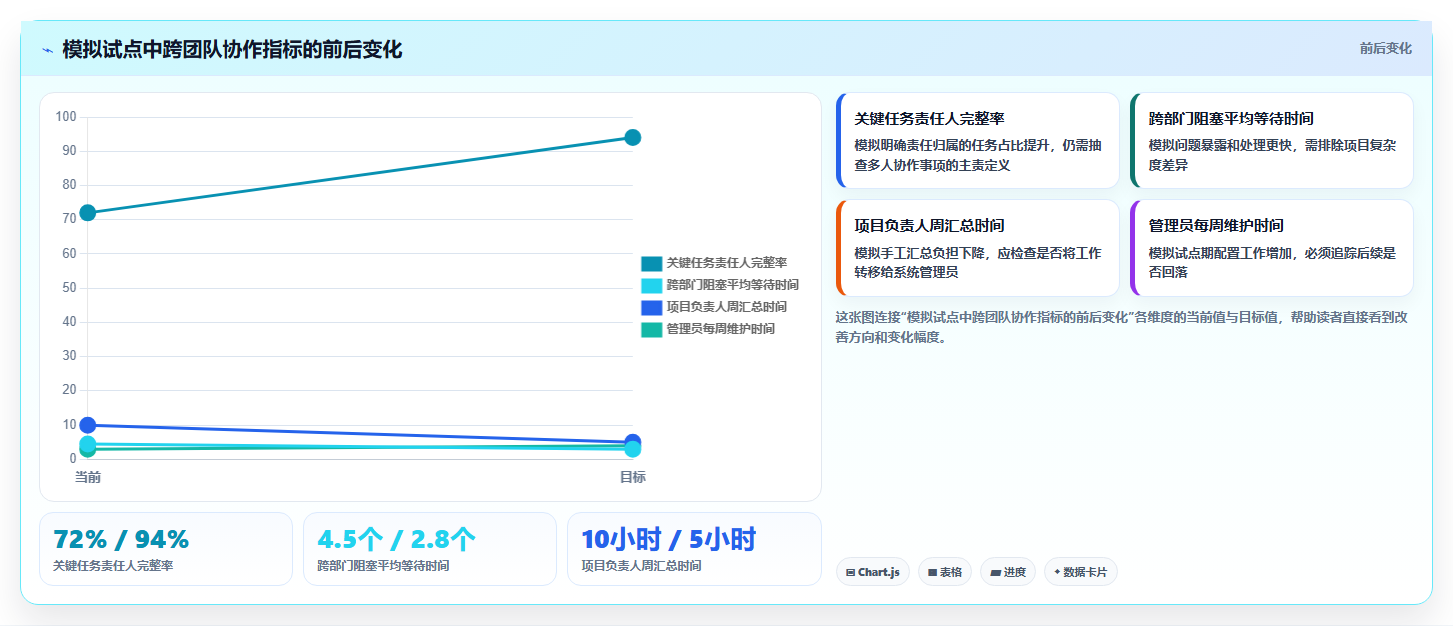Screen dimensions: 1453x626
Task: Click the Chart.js tag chip
Action: pyautogui.click(x=872, y=572)
